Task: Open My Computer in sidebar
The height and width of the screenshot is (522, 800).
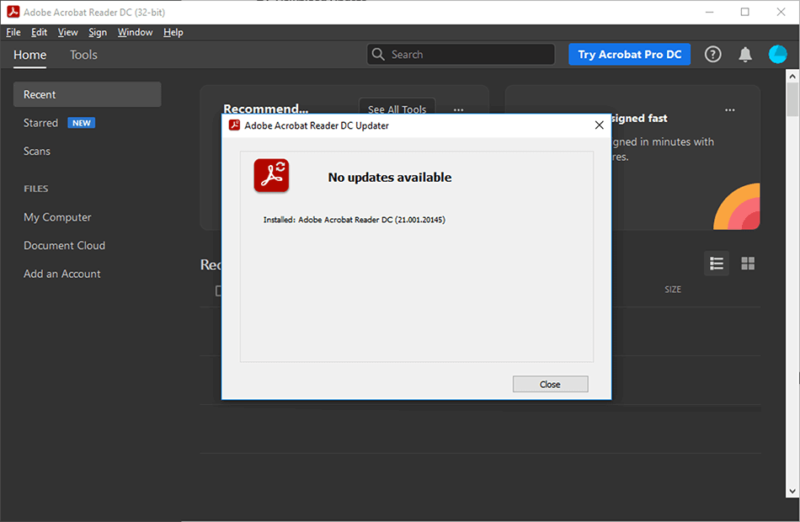Action: 57,217
